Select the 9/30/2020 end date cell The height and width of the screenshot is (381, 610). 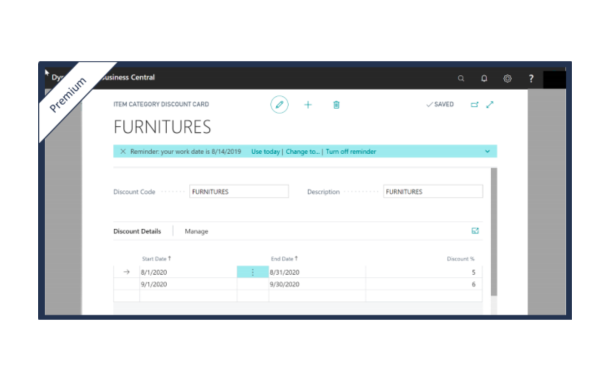tap(317, 284)
